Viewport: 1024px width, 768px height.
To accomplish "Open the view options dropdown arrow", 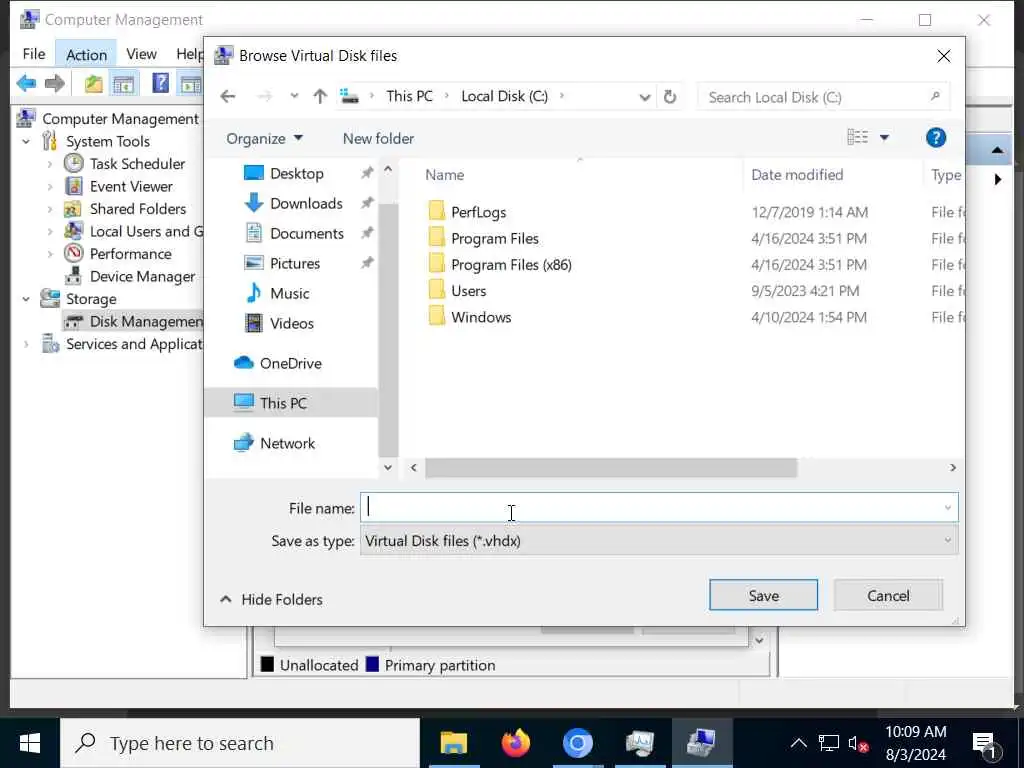I will [x=884, y=137].
